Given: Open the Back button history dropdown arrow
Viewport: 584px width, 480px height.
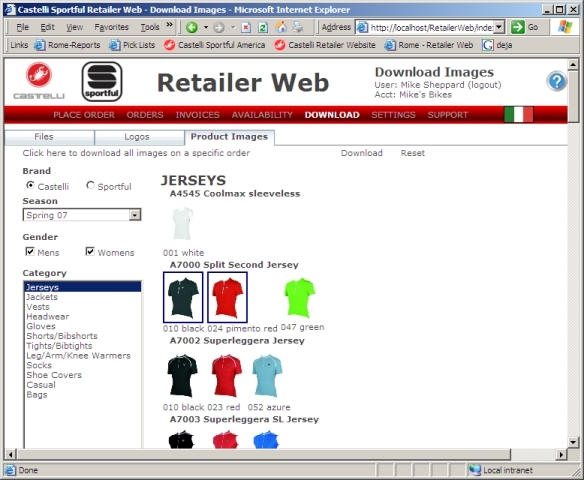Looking at the screenshot, I should (x=206, y=27).
